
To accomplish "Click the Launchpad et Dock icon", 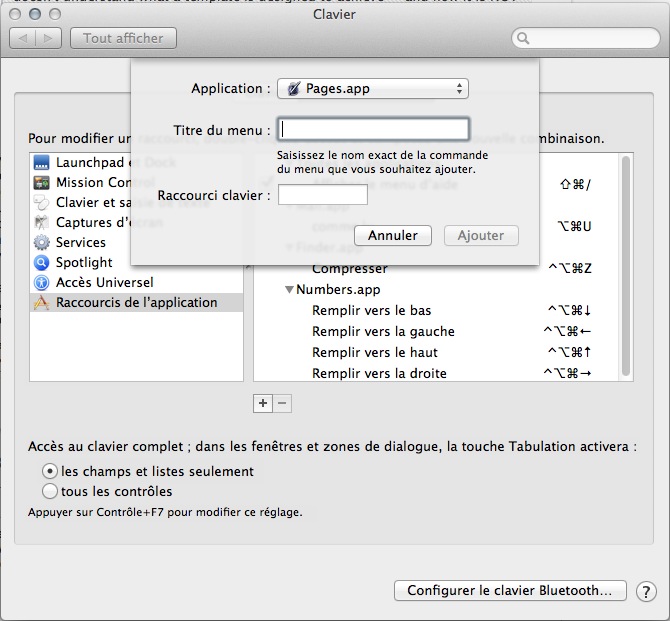I will click(41, 163).
